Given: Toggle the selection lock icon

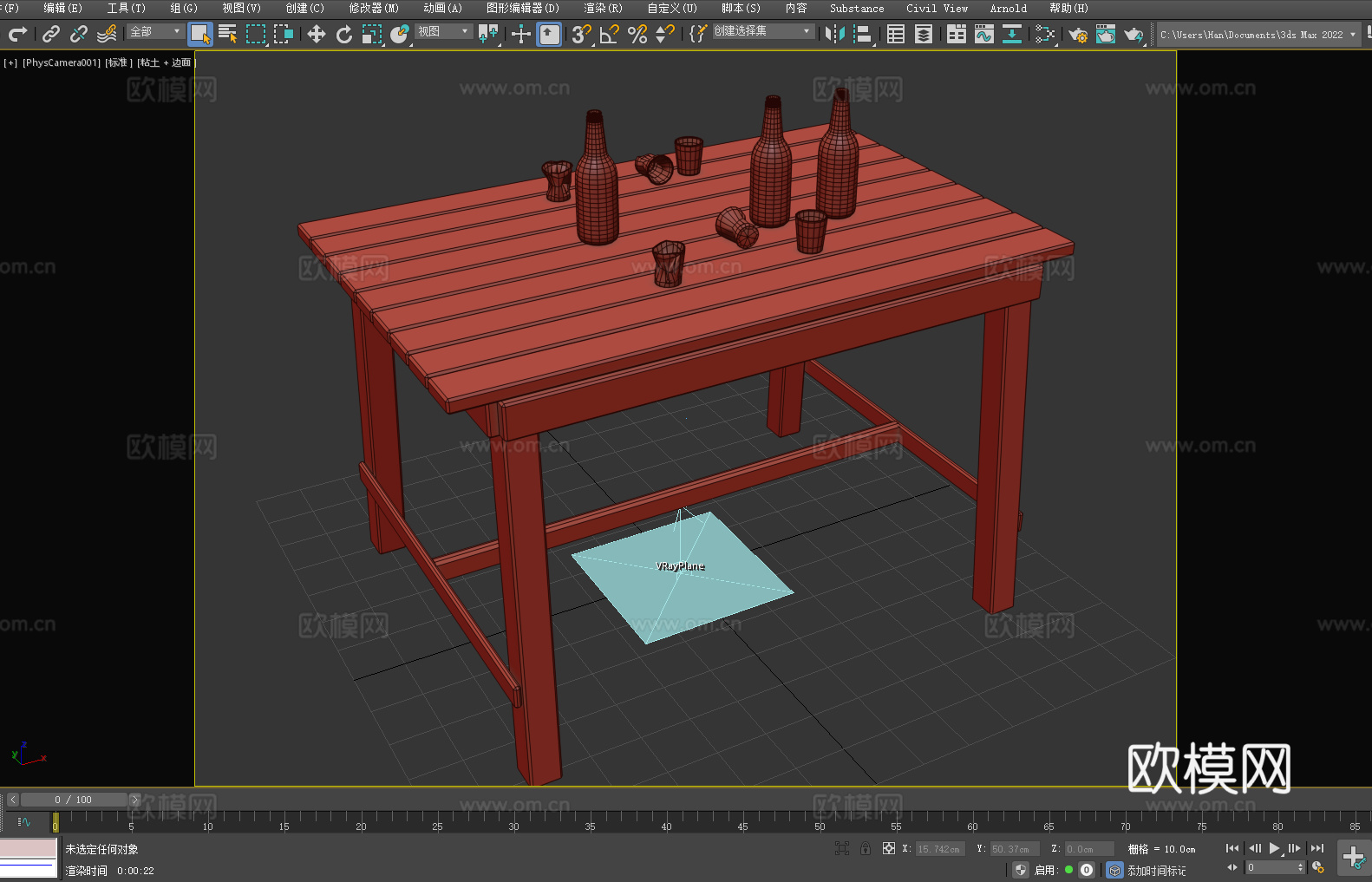Looking at the screenshot, I should coord(866,849).
